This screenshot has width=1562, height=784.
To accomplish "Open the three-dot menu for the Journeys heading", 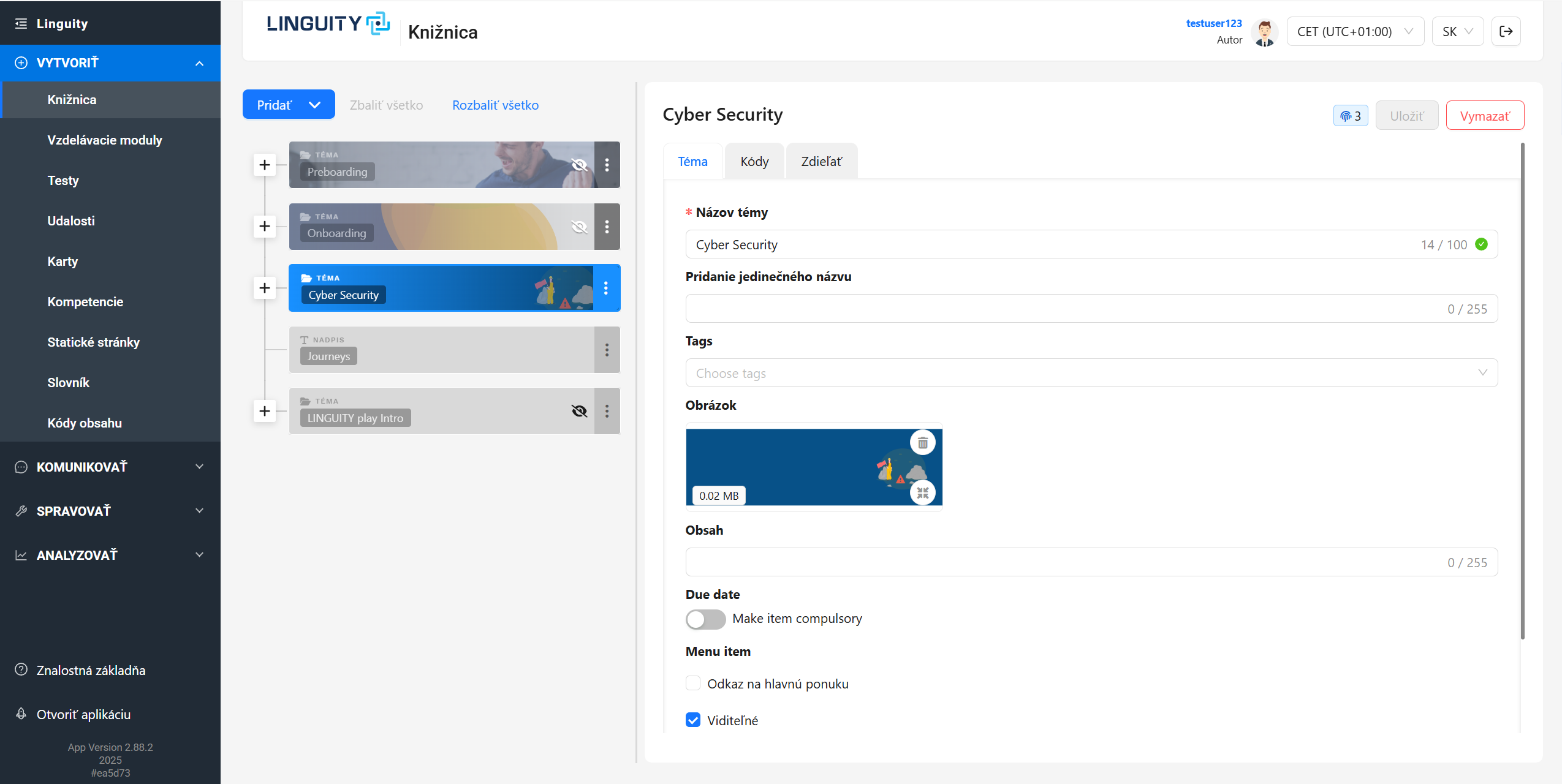I will pyautogui.click(x=607, y=350).
